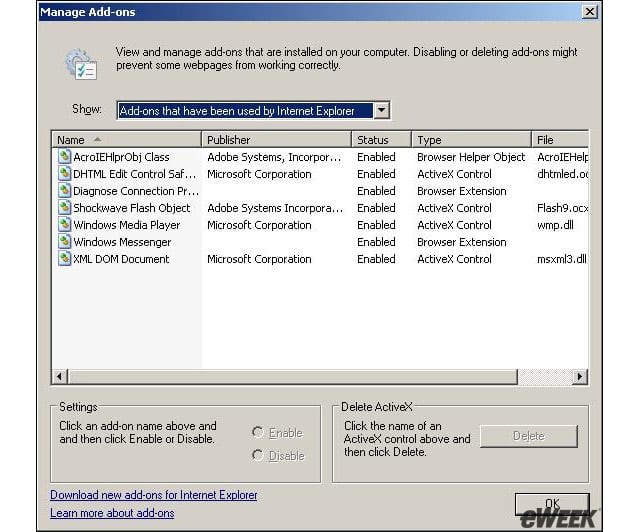This screenshot has width=640, height=532.
Task: Select the Shockwave Flash Object row name
Action: (132, 208)
